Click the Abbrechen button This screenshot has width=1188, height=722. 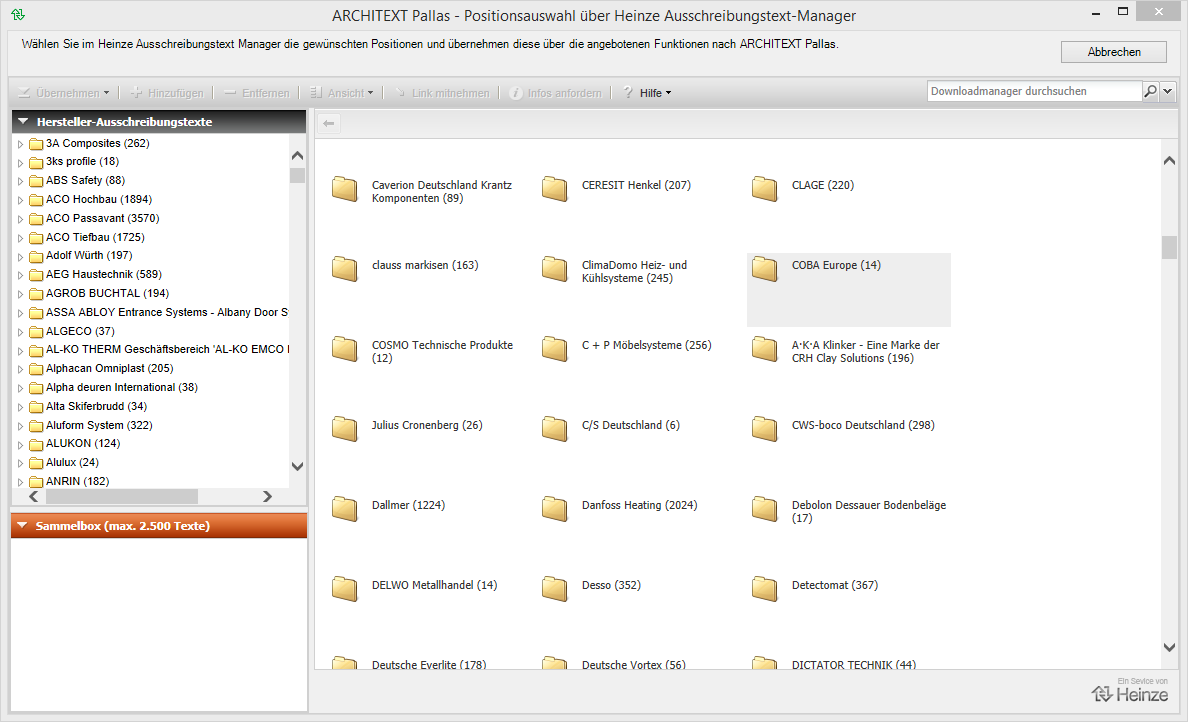(1114, 52)
